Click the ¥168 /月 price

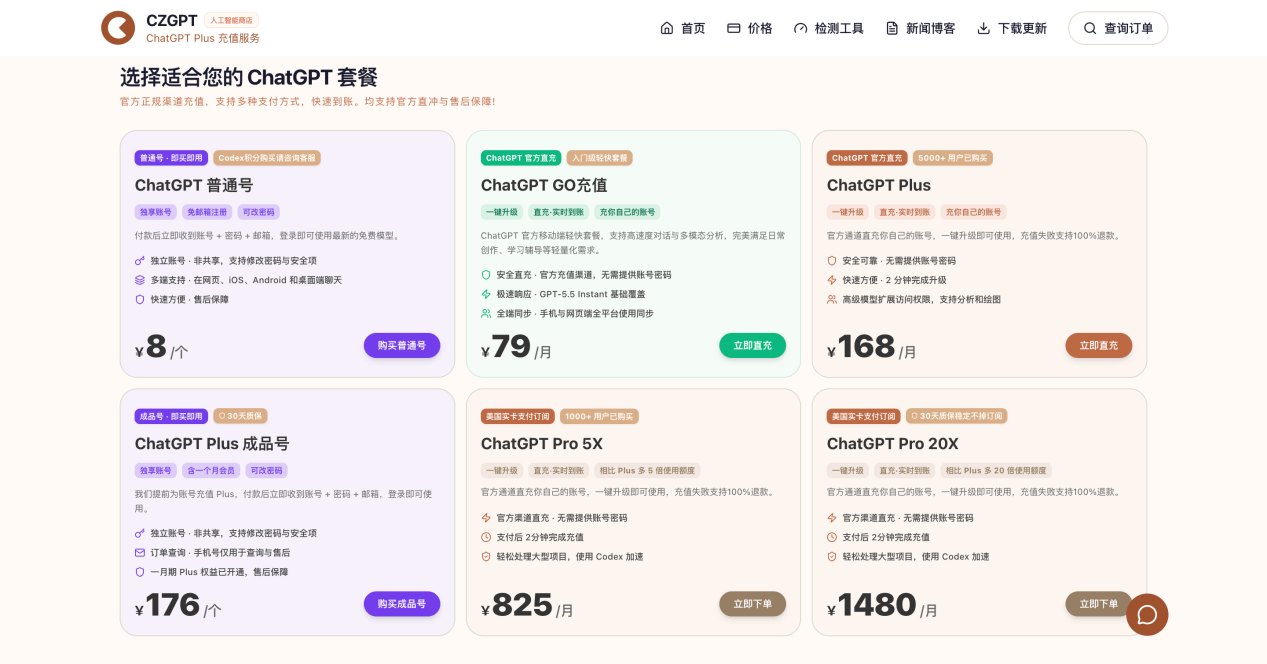click(871, 347)
